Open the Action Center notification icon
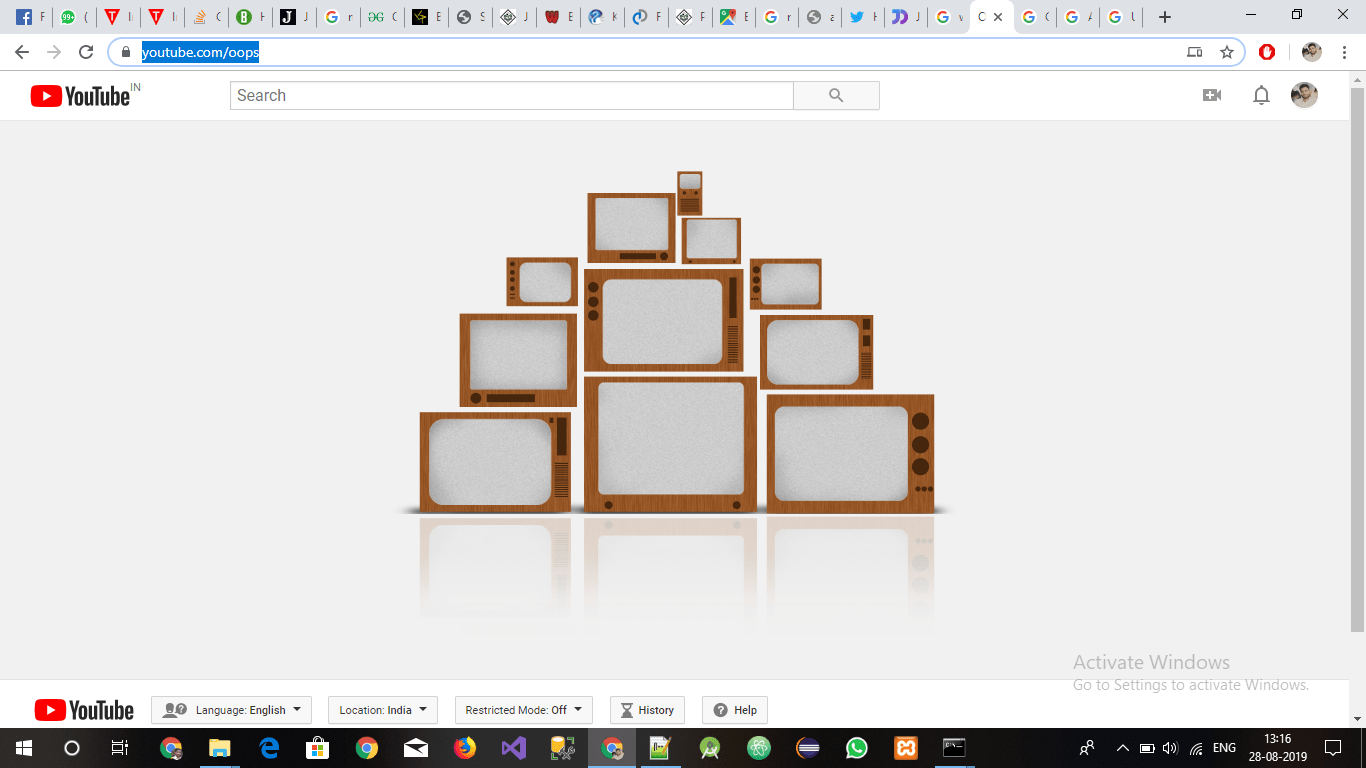Screen dimensions: 1366x768 click(x=1332, y=748)
